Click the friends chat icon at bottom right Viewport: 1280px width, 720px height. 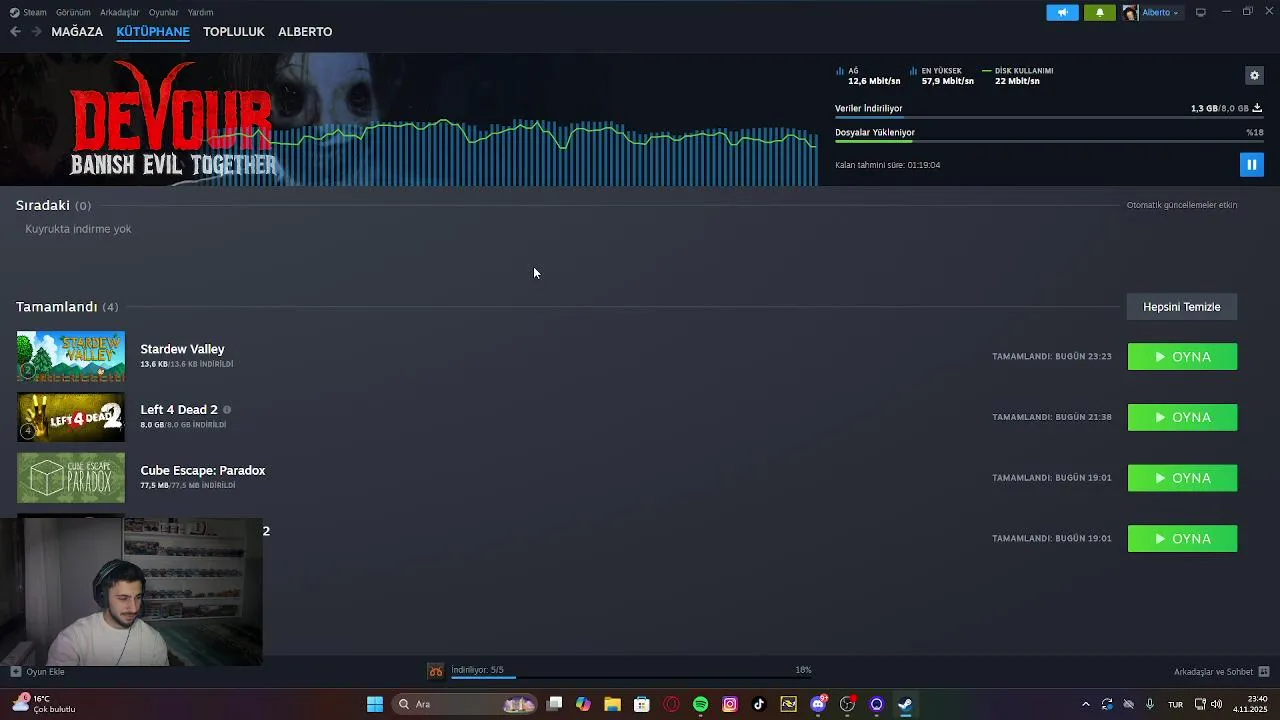pyautogui.click(x=1264, y=672)
